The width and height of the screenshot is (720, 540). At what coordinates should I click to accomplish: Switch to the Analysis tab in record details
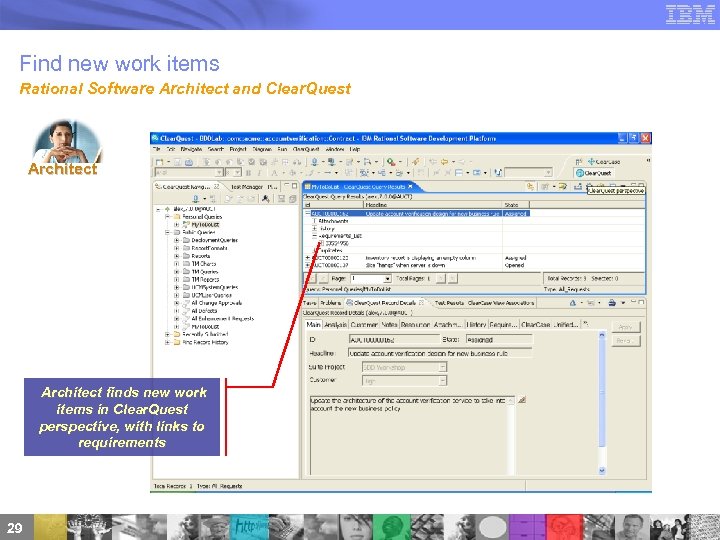[335, 324]
